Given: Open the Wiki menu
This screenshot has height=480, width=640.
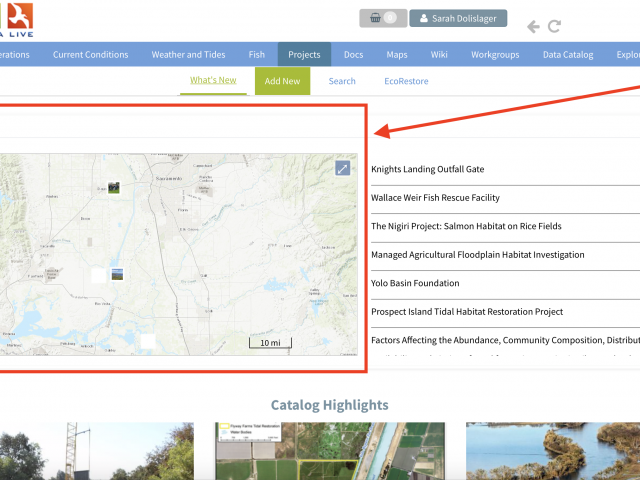Looking at the screenshot, I should click(439, 54).
